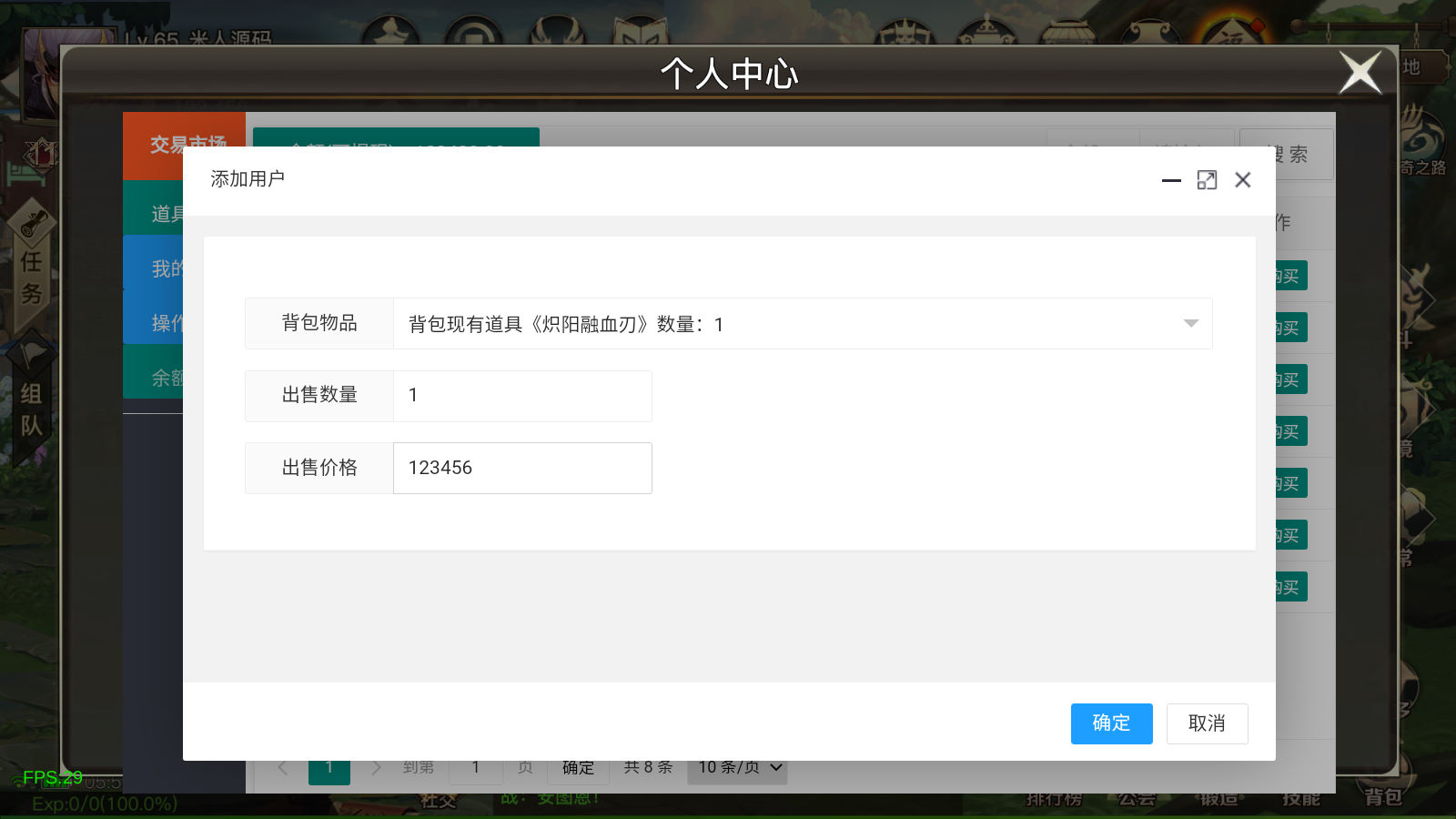Confirm with the blue 确定 button
This screenshot has width=1456, height=819.
tap(1111, 723)
